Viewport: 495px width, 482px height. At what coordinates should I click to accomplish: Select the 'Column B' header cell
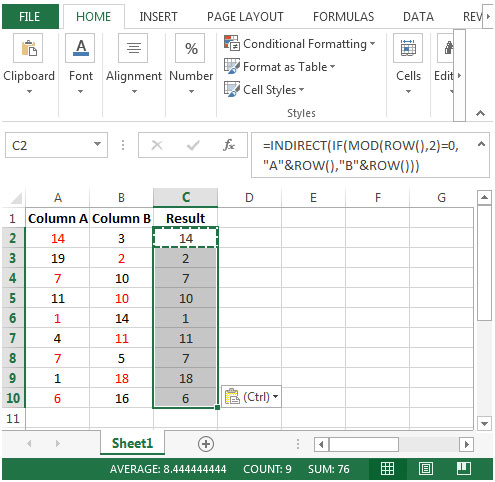(x=121, y=218)
